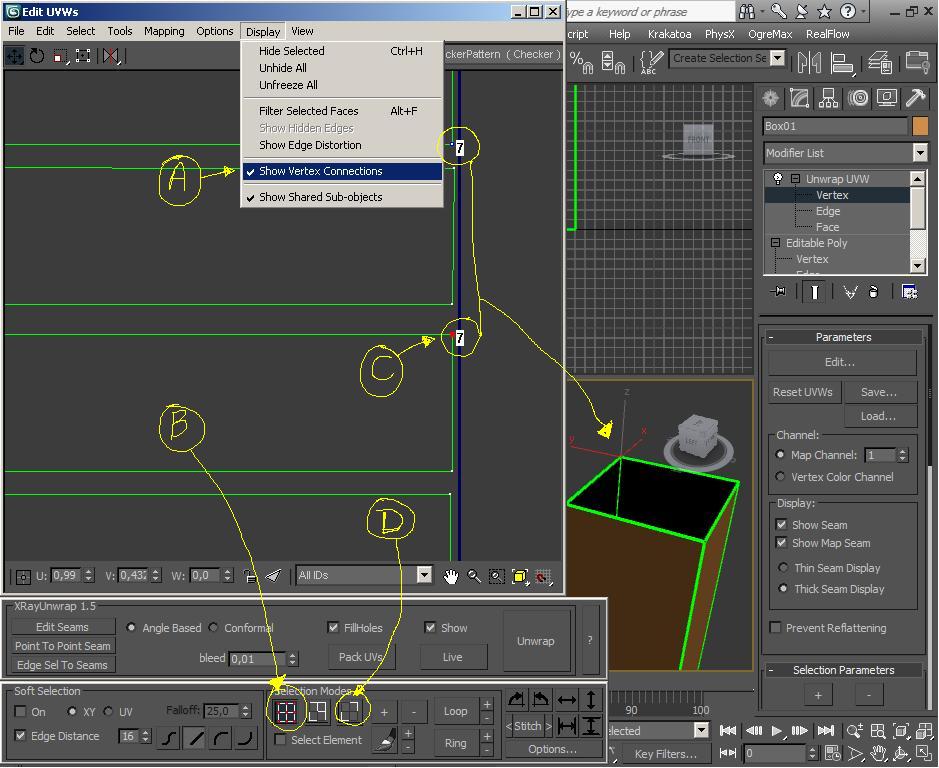Increase the Map Channel spinner value
Image resolution: width=939 pixels, height=768 pixels.
(x=902, y=452)
